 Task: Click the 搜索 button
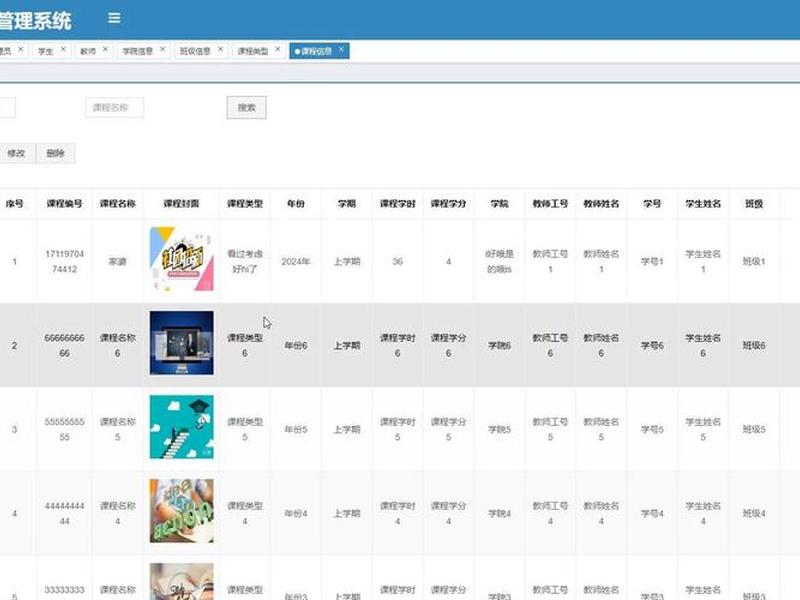tap(246, 108)
